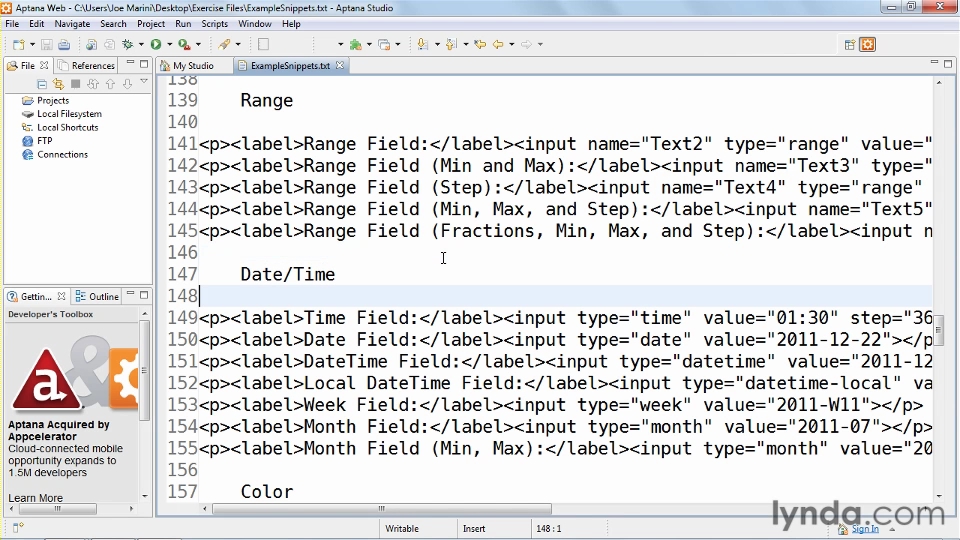Screen dimensions: 960x540
Task: Open the puzzle-piece icon dropdown arrow
Action: coord(369,44)
